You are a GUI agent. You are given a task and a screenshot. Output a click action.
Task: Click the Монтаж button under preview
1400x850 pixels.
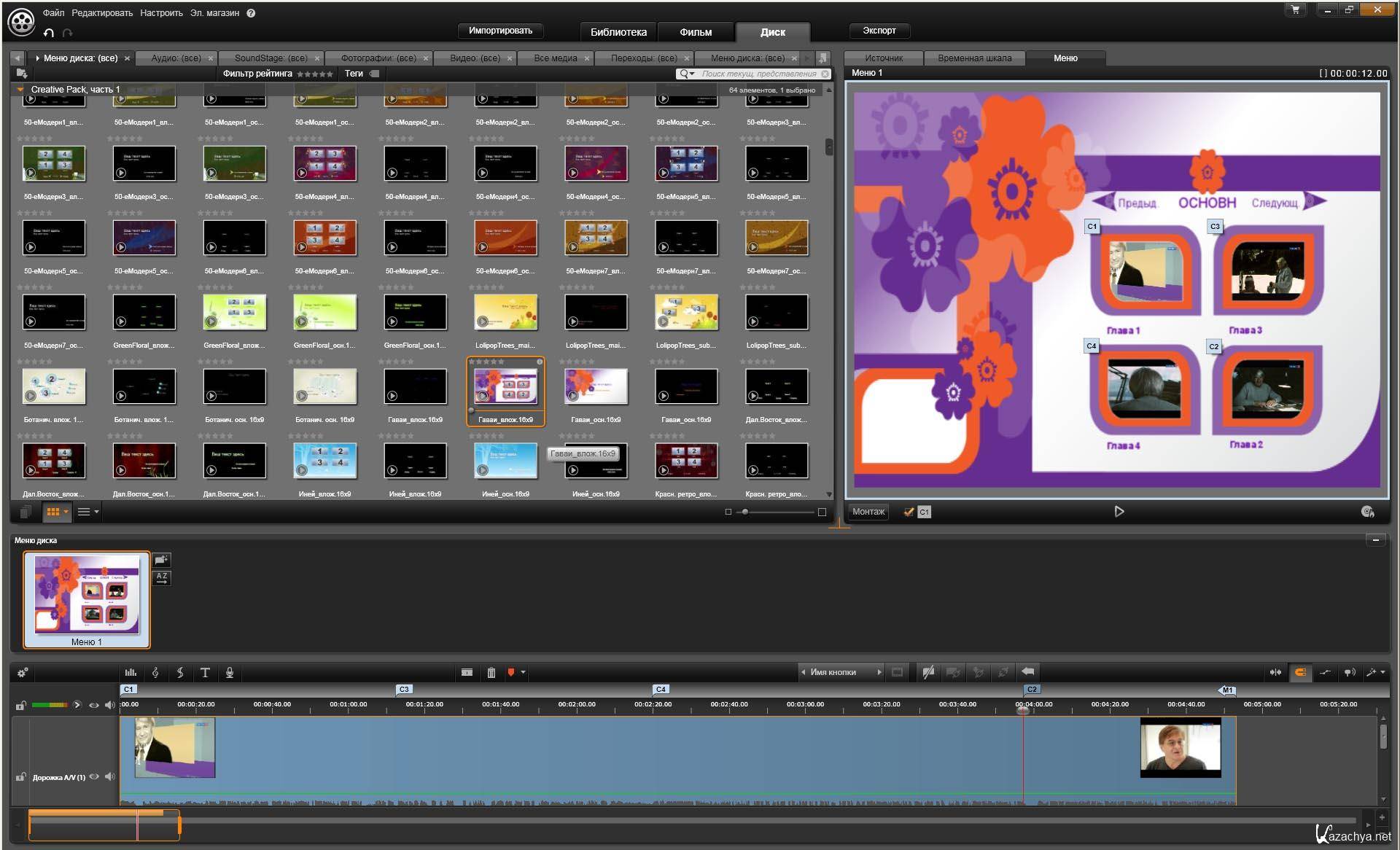[868, 512]
